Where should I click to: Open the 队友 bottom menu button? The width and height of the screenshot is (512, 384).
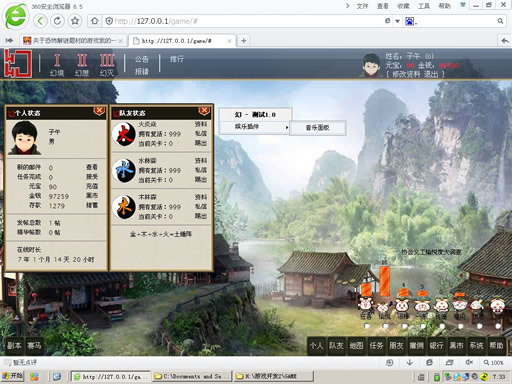[336, 346]
